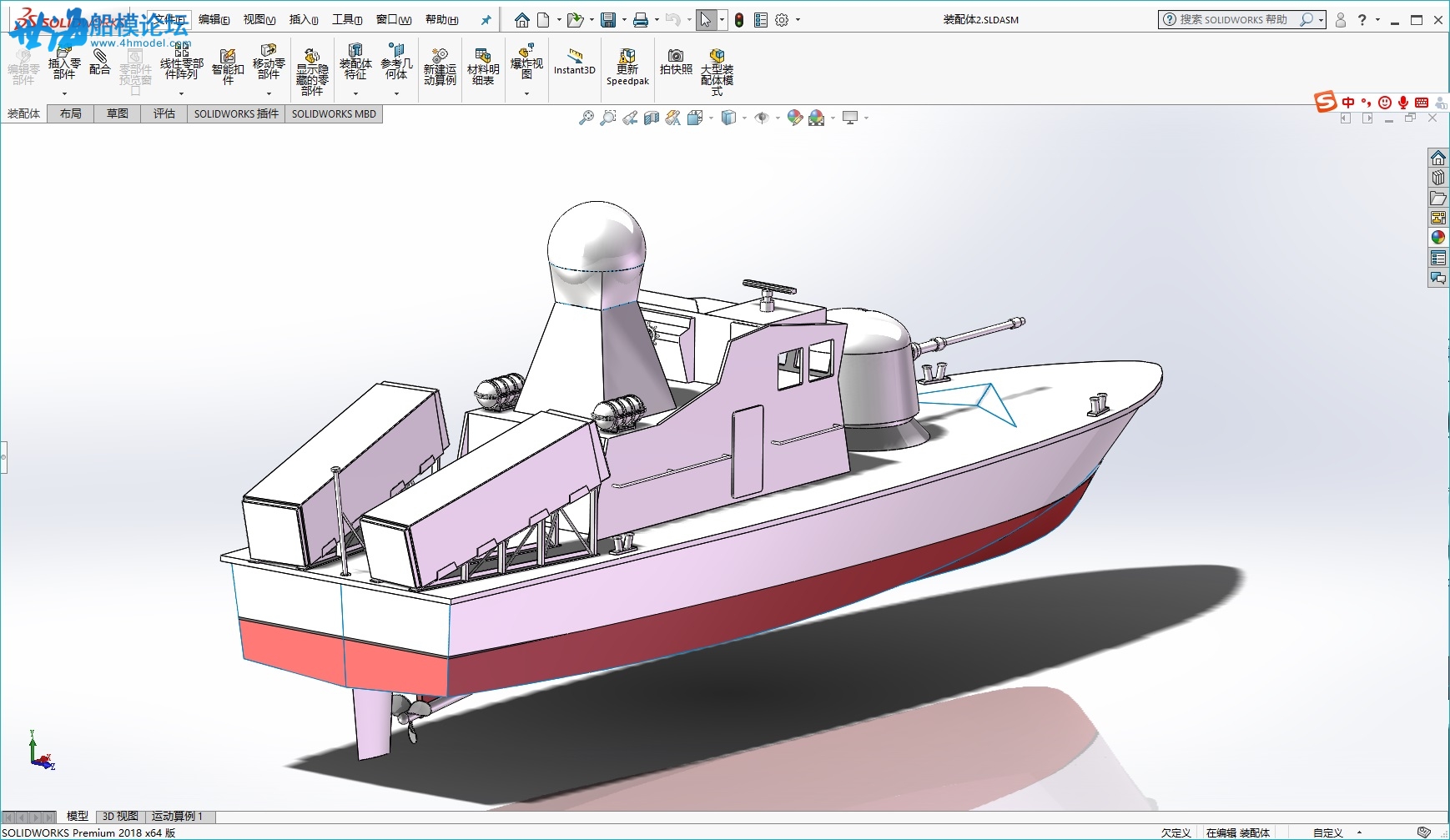Open Design Library icon in task pane

(x=1438, y=178)
